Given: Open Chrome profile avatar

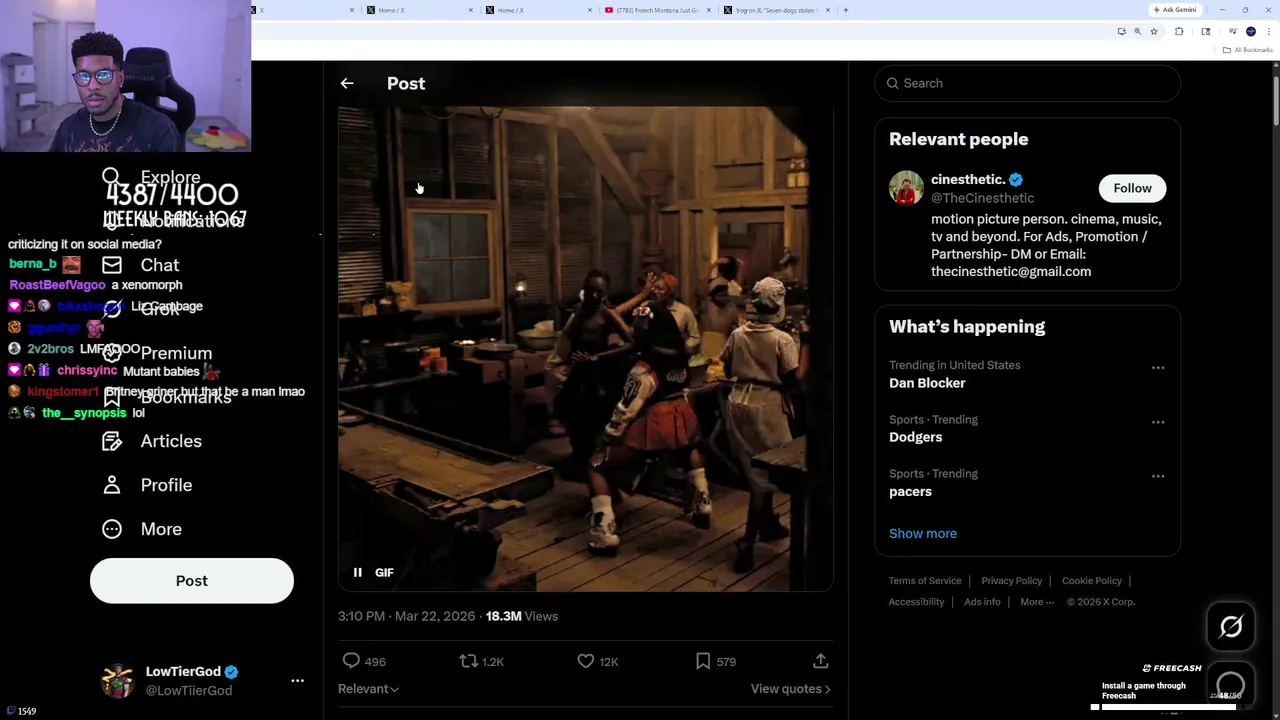Looking at the screenshot, I should pos(1251,32).
